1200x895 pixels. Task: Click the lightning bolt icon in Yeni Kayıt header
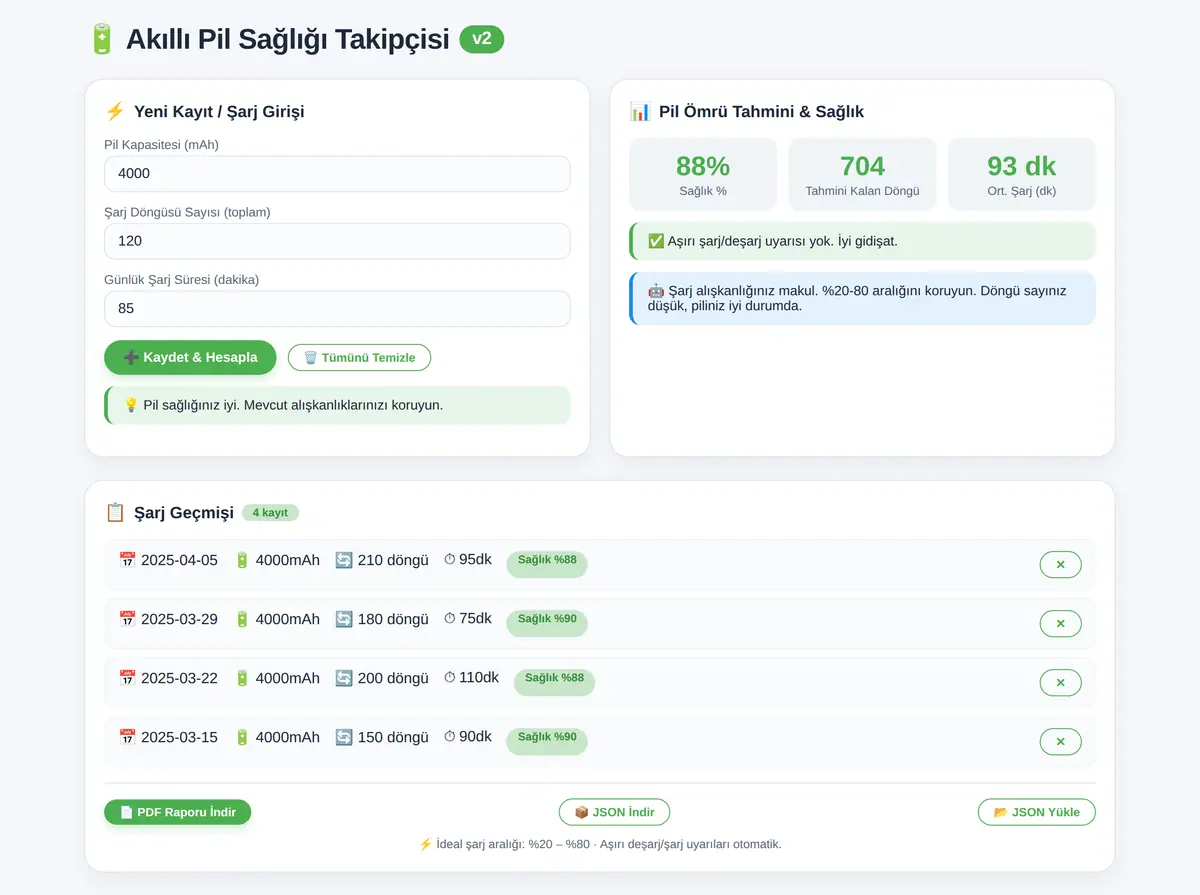[115, 111]
